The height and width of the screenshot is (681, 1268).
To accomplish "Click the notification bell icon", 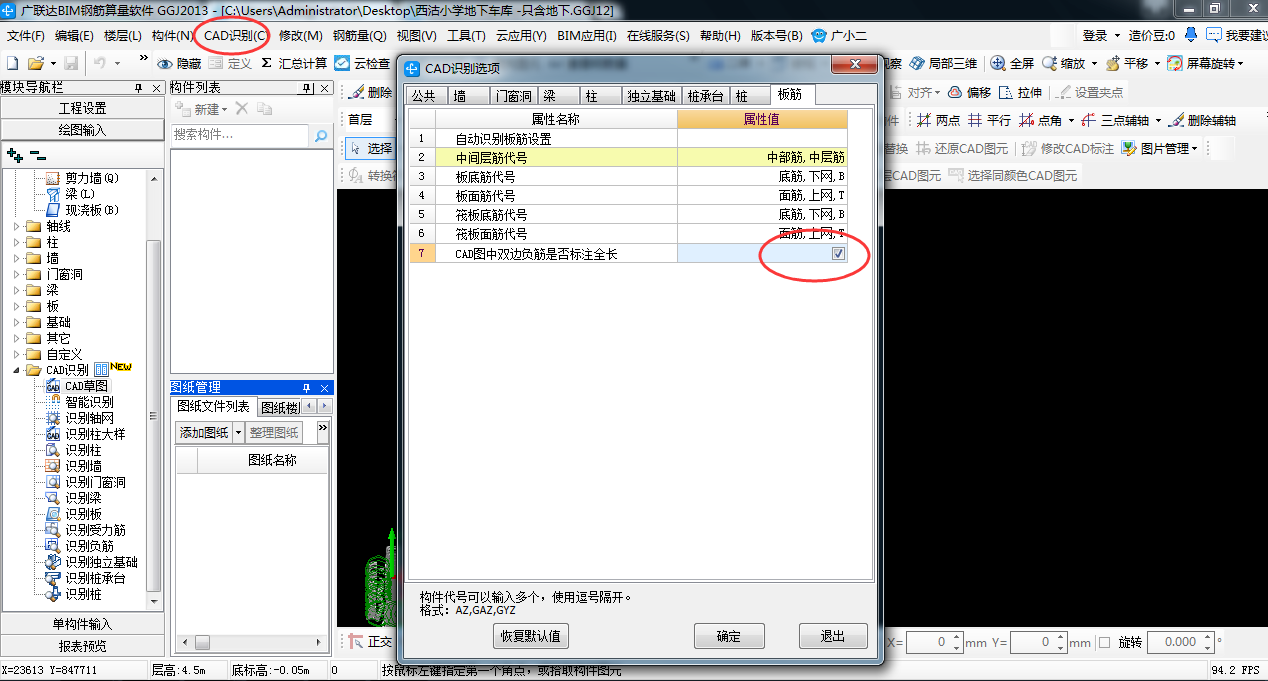I will 1190,35.
